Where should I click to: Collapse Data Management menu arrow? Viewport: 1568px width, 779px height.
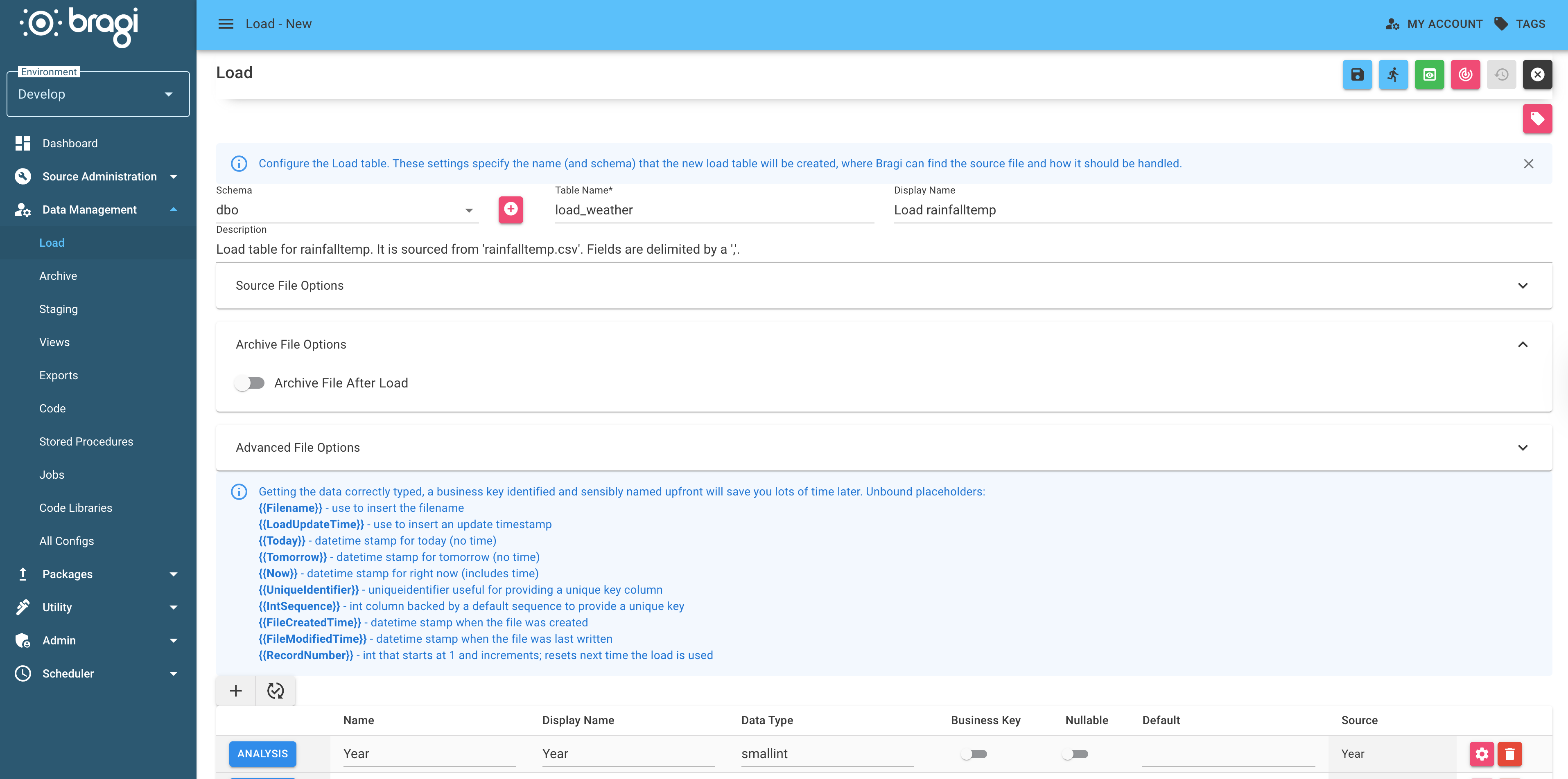point(174,210)
